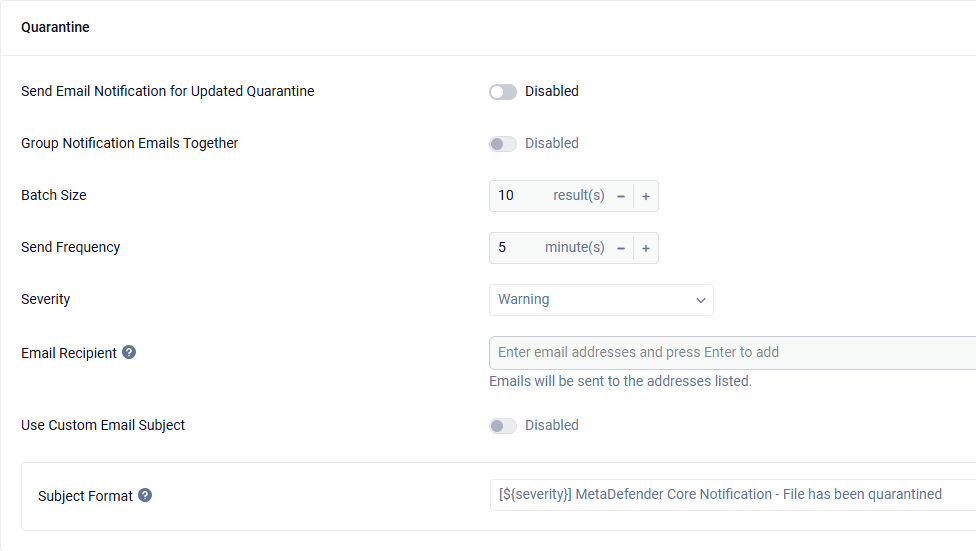Viewport: 976px width, 551px height.
Task: Decrease Batch Size with minus icon
Action: click(621, 196)
